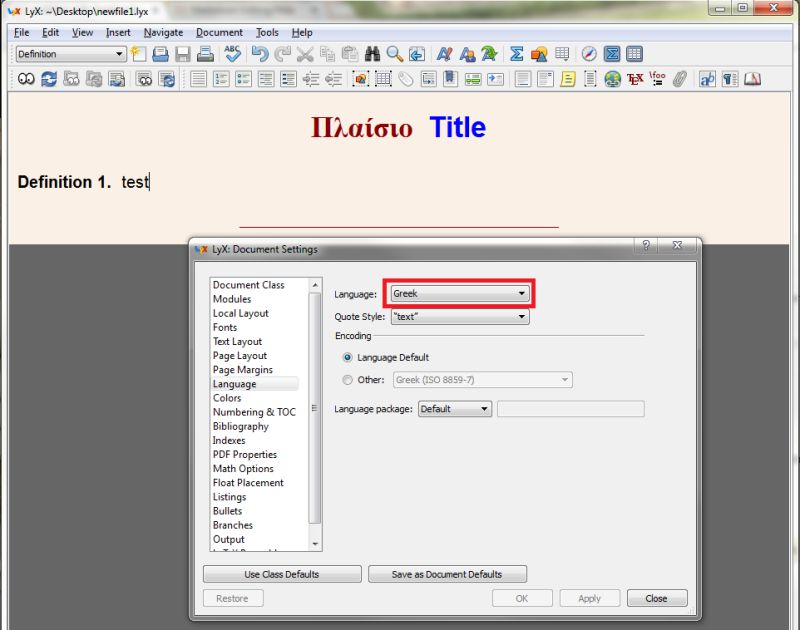Insert a table from the toolbar
Screen dimensions: 800x630
tap(561, 54)
